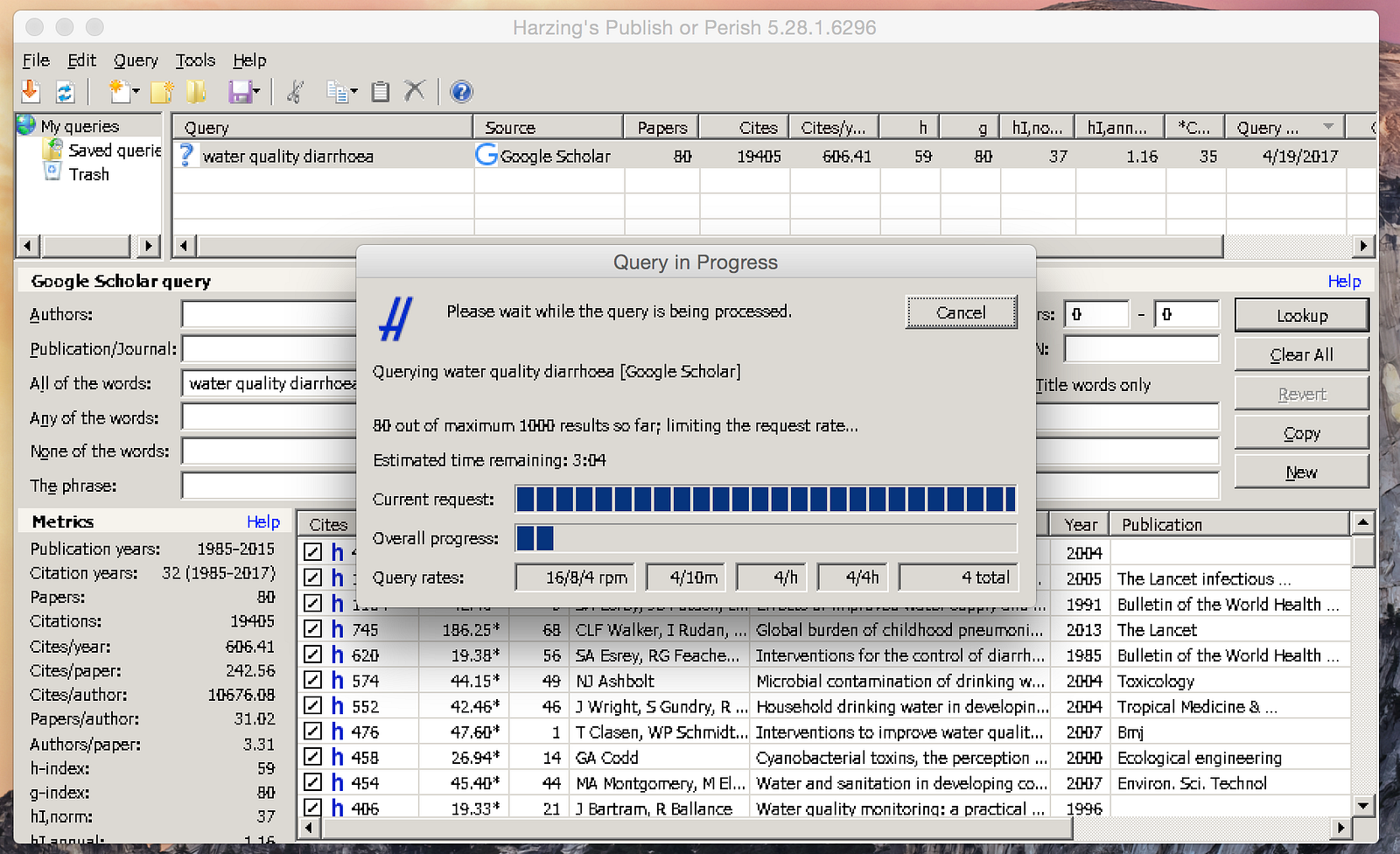Image resolution: width=1400 pixels, height=854 pixels.
Task: Click the h icon in the 458 cites row
Action: [338, 757]
